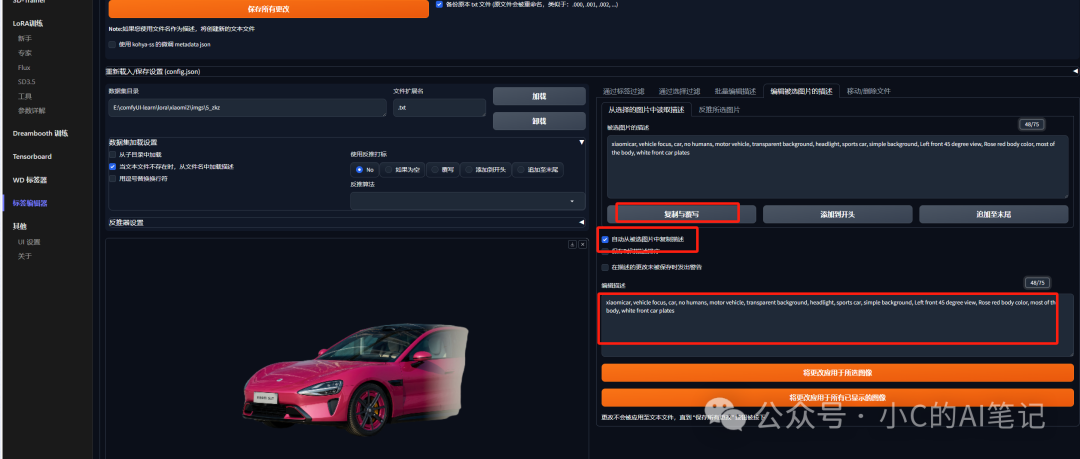Viewport: 1080px width, 459px height.
Task: Select the 覆写 radio option
Action: (x=442, y=170)
